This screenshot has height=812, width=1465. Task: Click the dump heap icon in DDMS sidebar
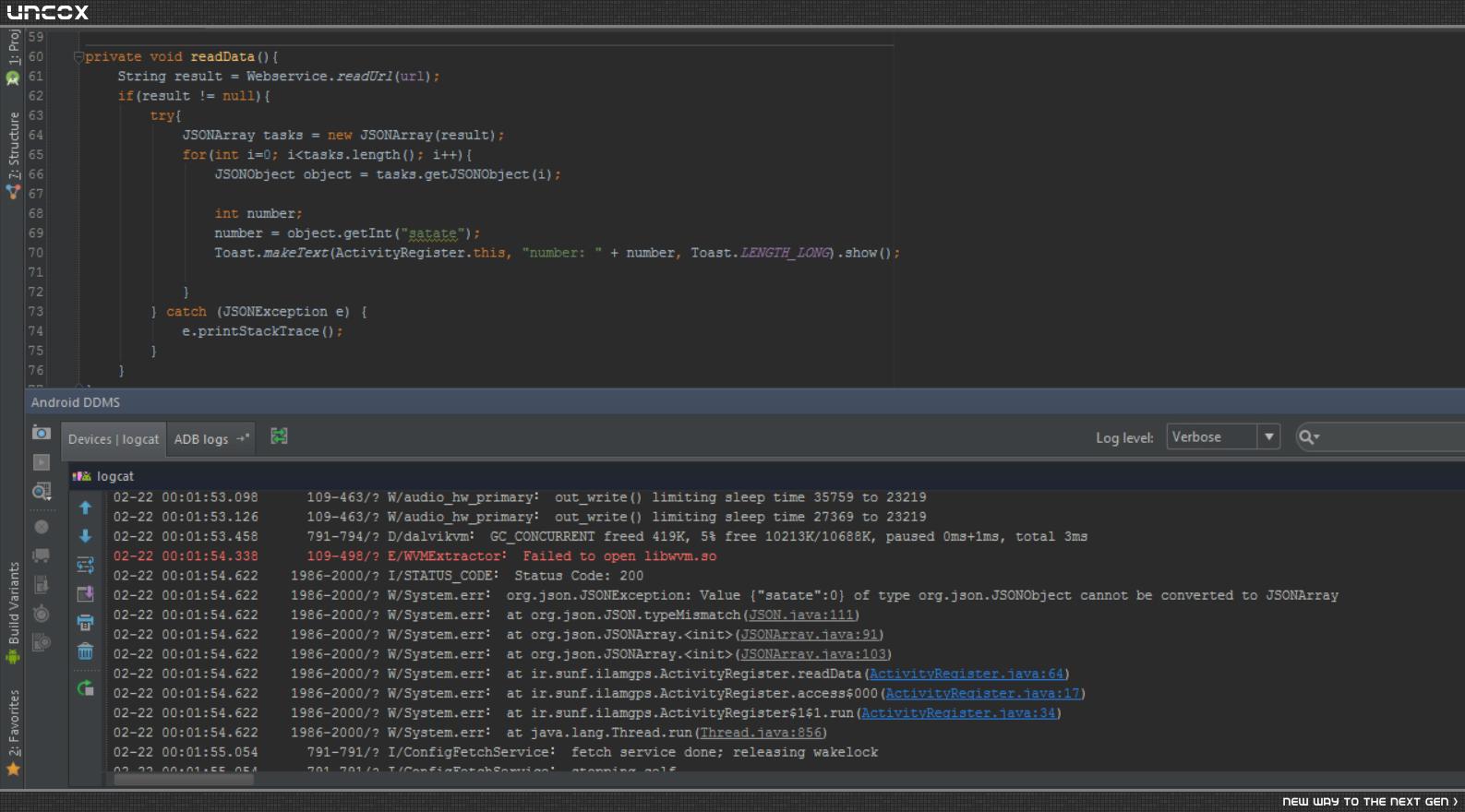pos(42,585)
